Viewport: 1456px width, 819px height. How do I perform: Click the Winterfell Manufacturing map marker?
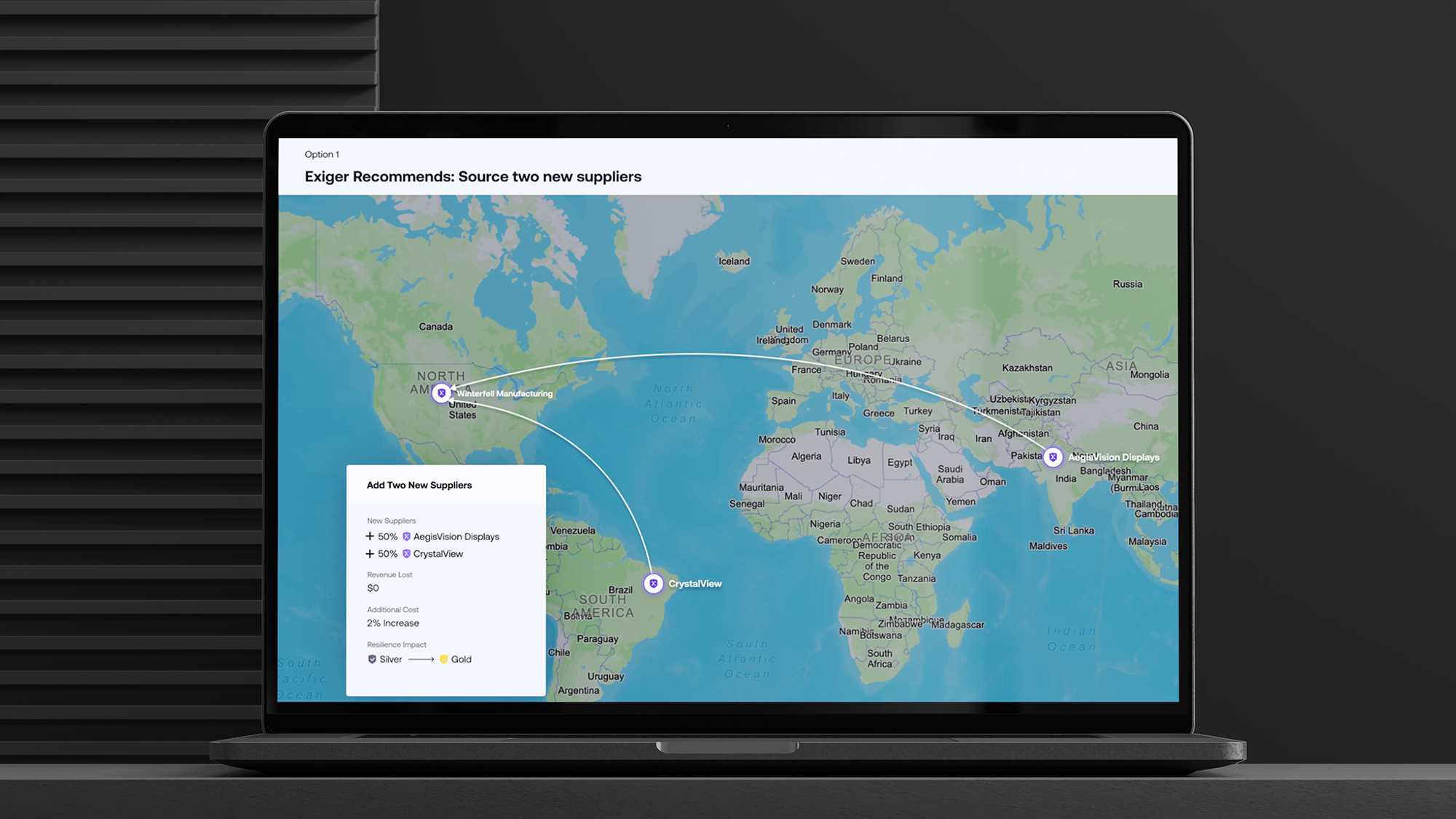point(441,393)
